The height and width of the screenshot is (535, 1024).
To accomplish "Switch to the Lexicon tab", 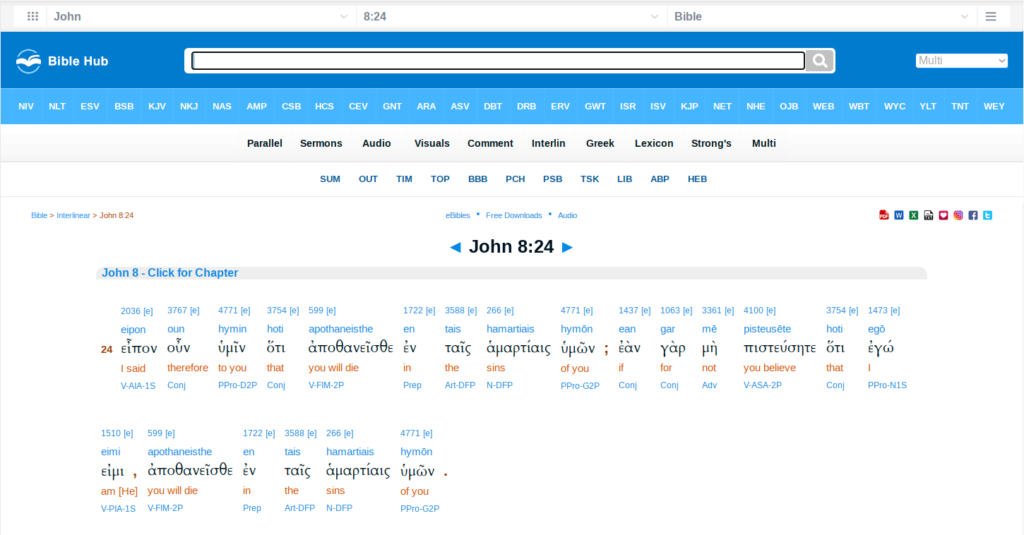I will click(x=654, y=143).
